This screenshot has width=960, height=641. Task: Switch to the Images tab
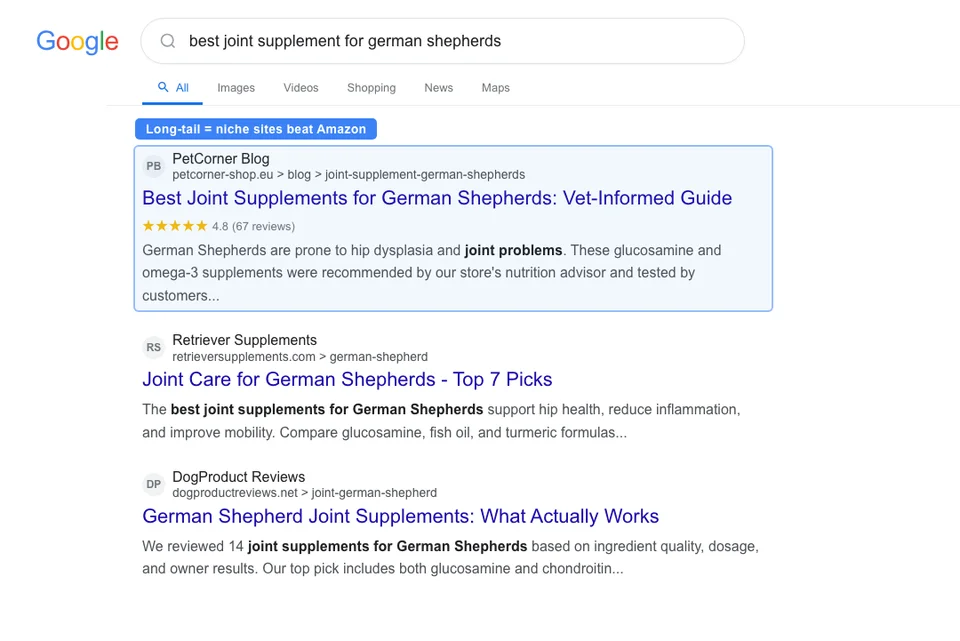236,88
